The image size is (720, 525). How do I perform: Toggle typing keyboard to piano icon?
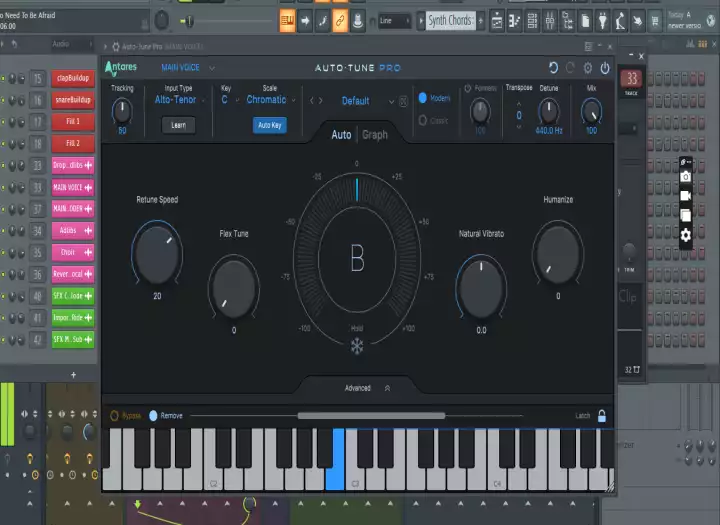tap(287, 21)
